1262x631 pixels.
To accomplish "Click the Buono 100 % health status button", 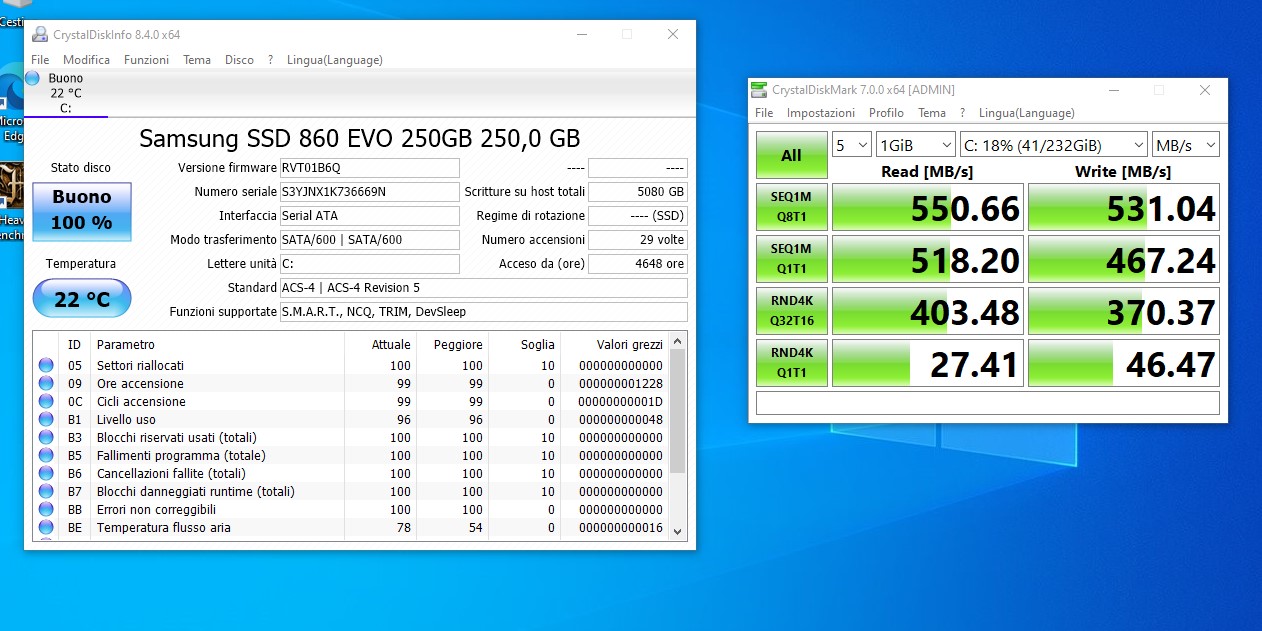I will 82,211.
